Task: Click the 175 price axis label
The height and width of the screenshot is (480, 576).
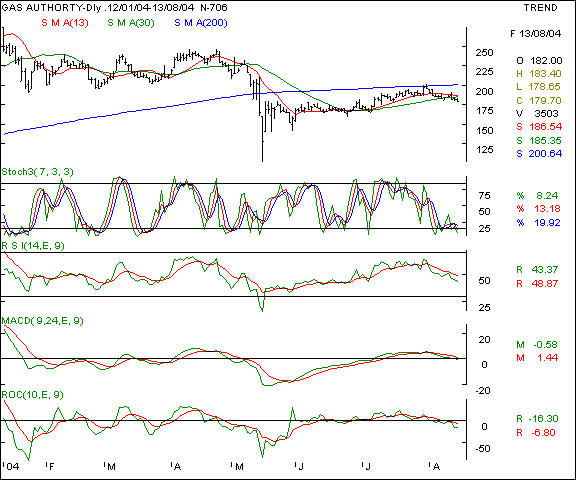Action: (485, 111)
